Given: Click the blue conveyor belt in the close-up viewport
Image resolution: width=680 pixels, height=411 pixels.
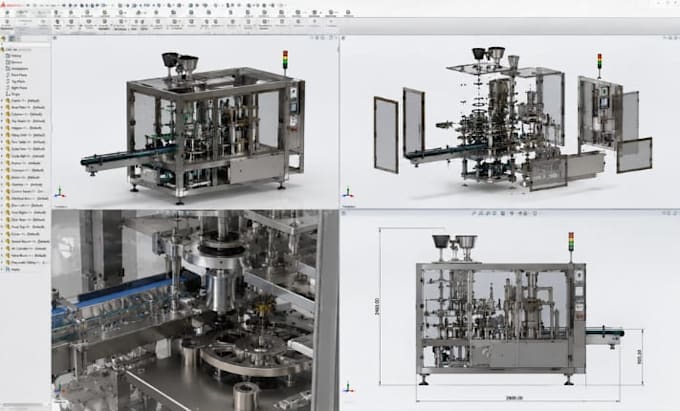Looking at the screenshot, I should tap(124, 293).
